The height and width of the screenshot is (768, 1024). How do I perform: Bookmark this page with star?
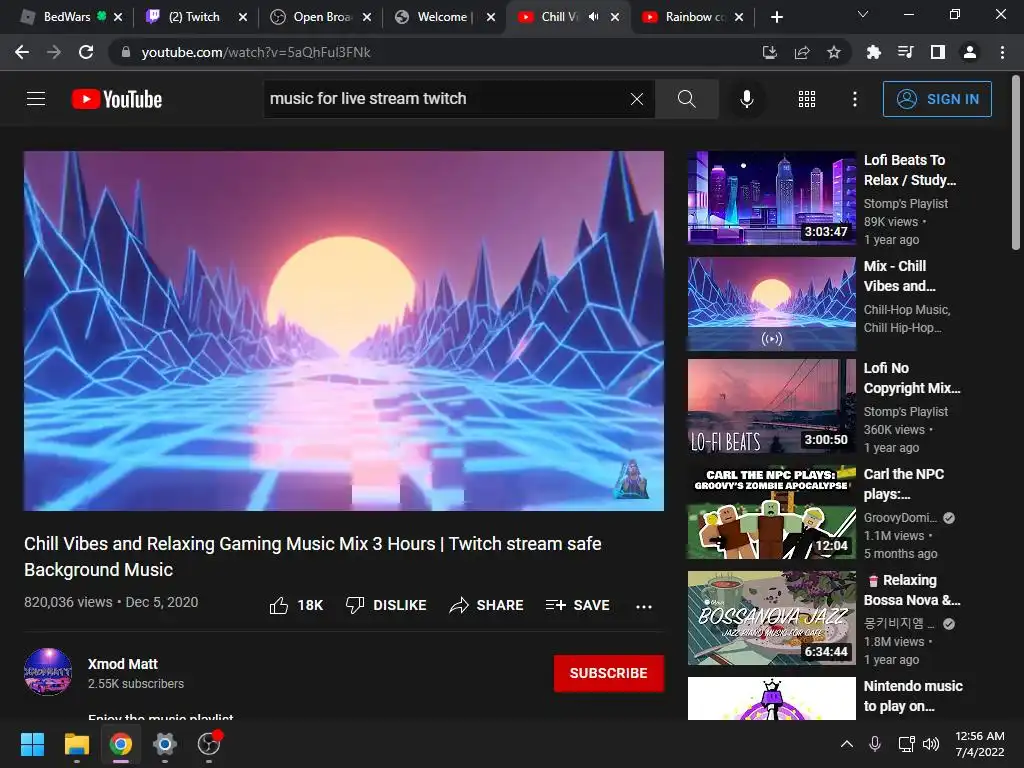pos(834,52)
